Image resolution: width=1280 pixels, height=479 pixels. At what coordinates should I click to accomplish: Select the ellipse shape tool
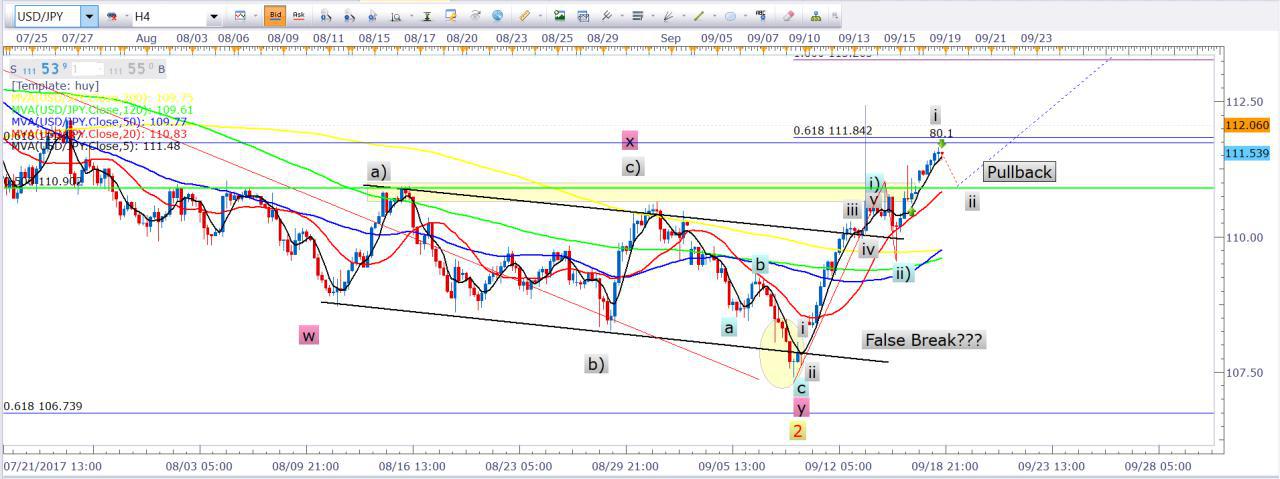(x=730, y=16)
